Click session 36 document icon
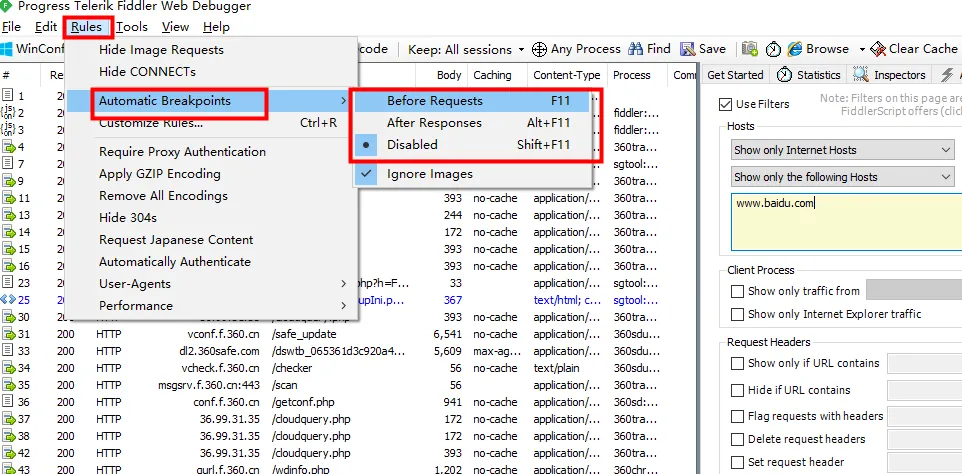 coord(8,402)
